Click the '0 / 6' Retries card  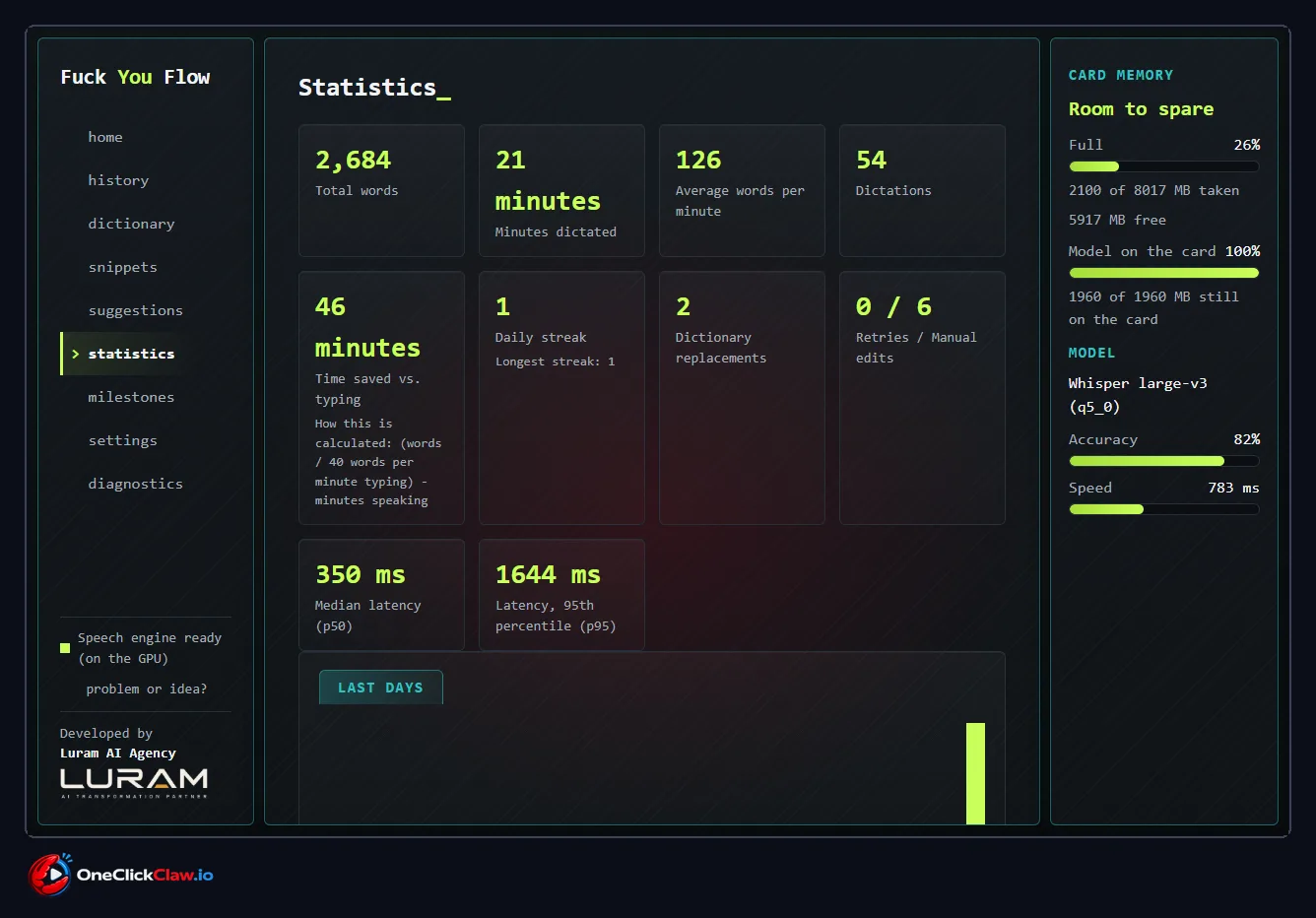click(x=922, y=398)
